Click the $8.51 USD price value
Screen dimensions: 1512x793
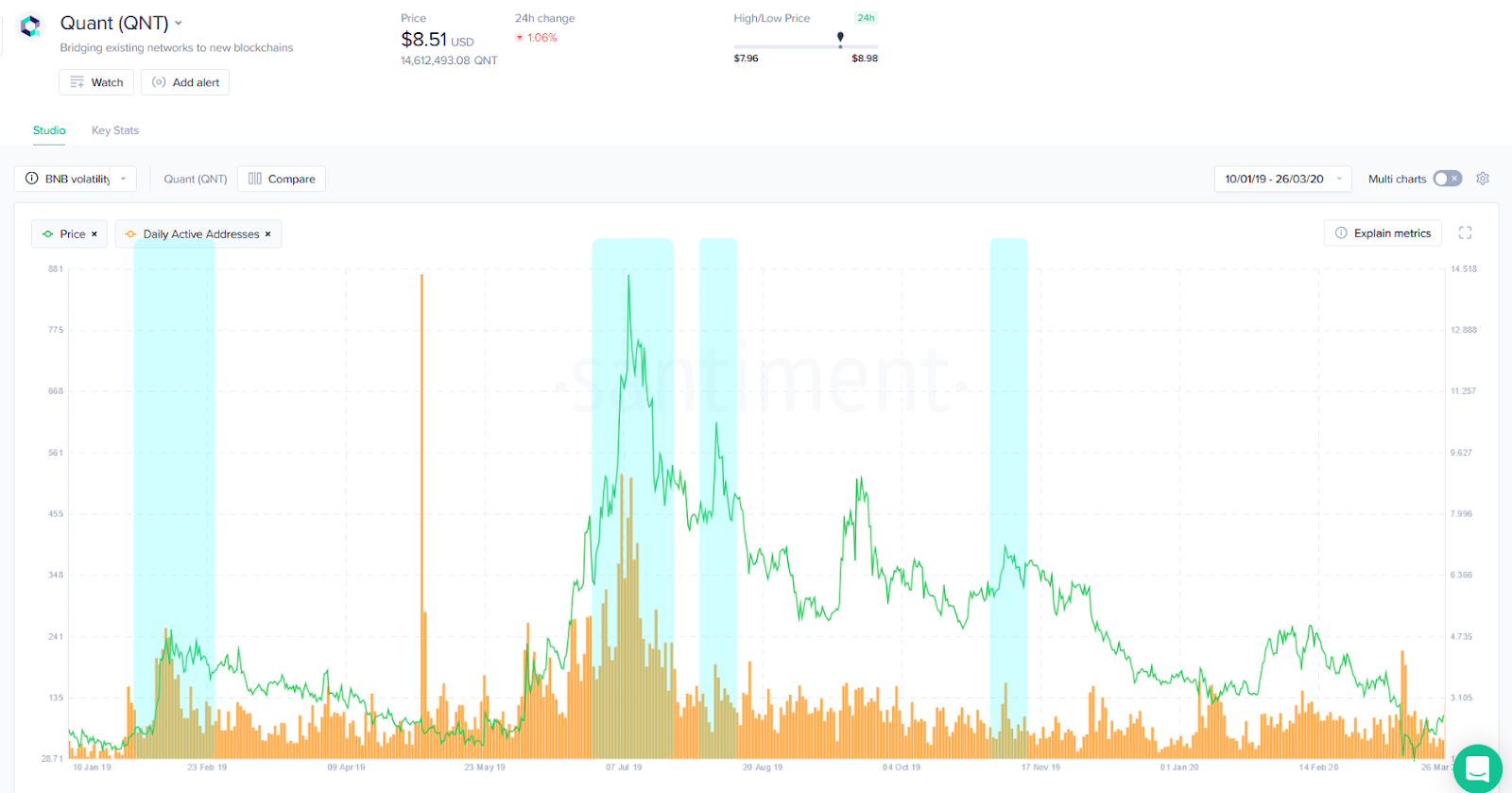pyautogui.click(x=438, y=40)
